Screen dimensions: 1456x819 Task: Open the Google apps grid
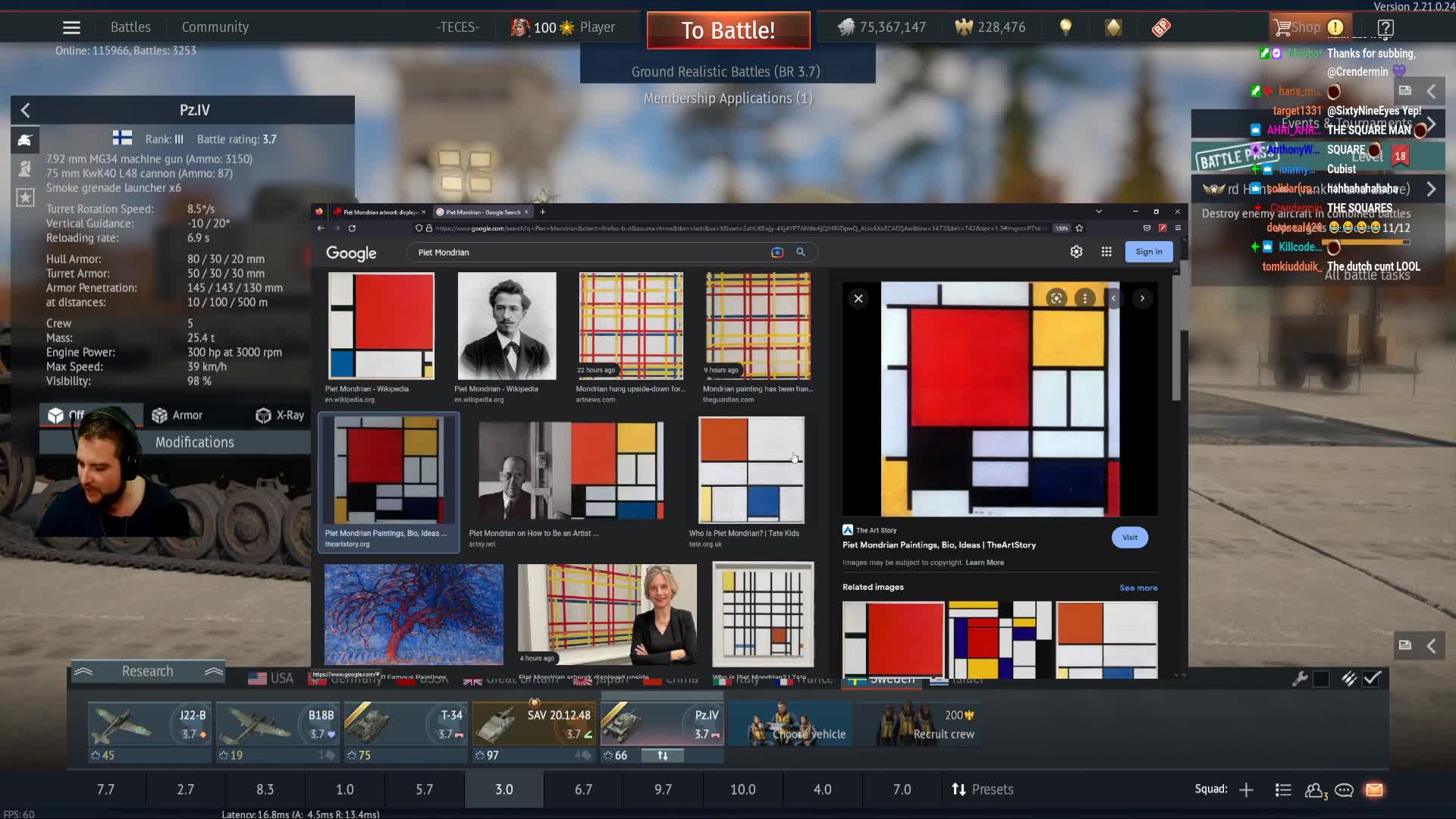1106,252
